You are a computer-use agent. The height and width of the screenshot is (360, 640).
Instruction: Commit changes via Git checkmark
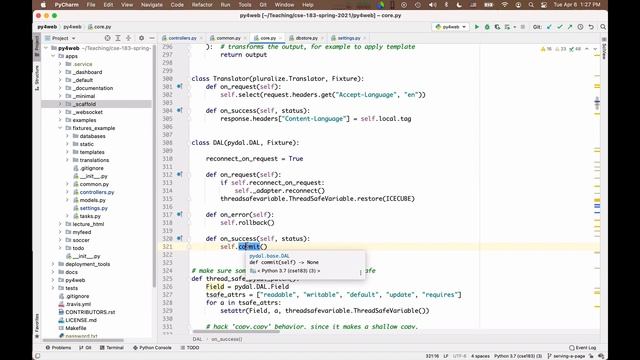pyautogui.click(x=560, y=27)
